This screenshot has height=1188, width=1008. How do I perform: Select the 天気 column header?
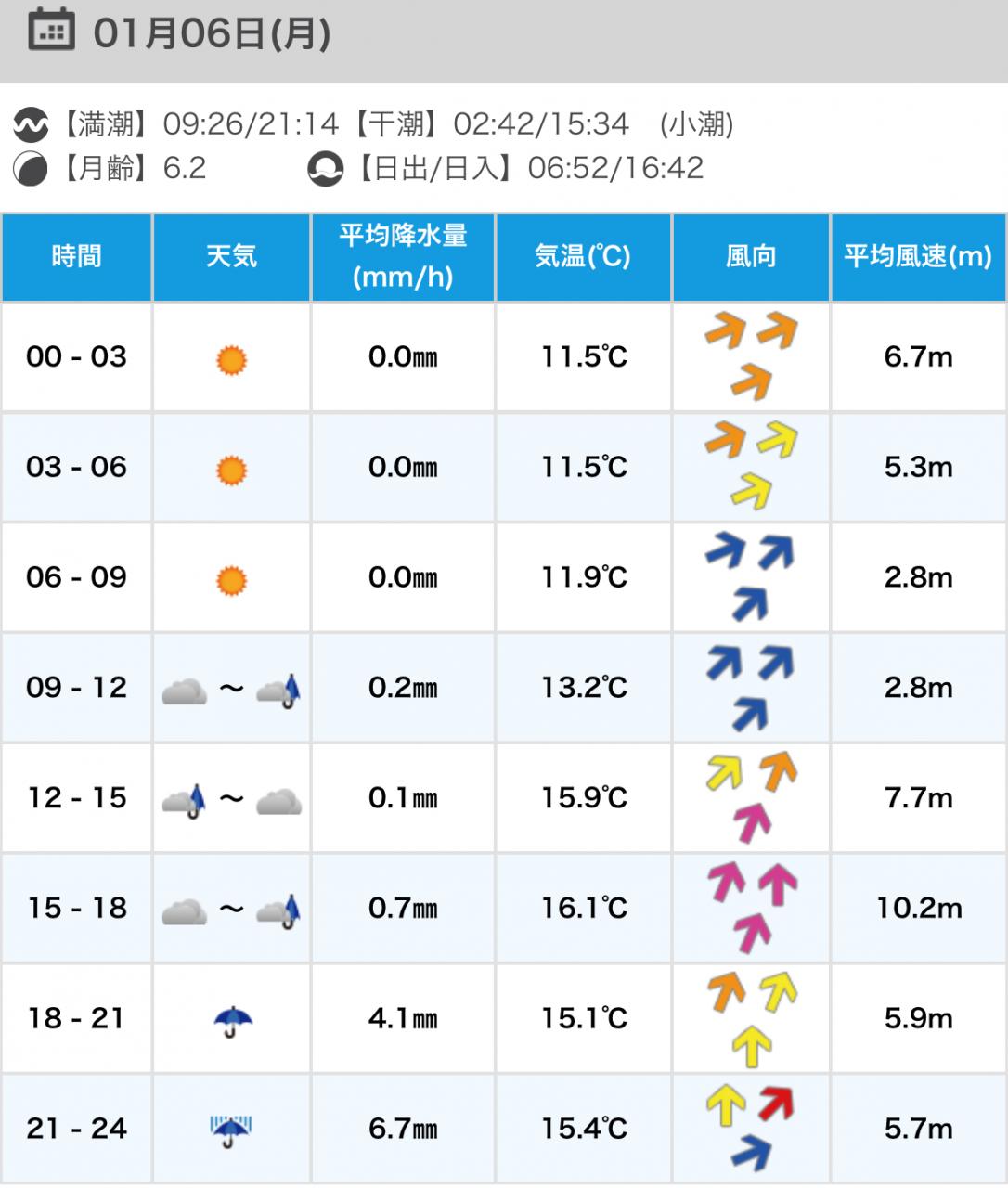pos(231,257)
